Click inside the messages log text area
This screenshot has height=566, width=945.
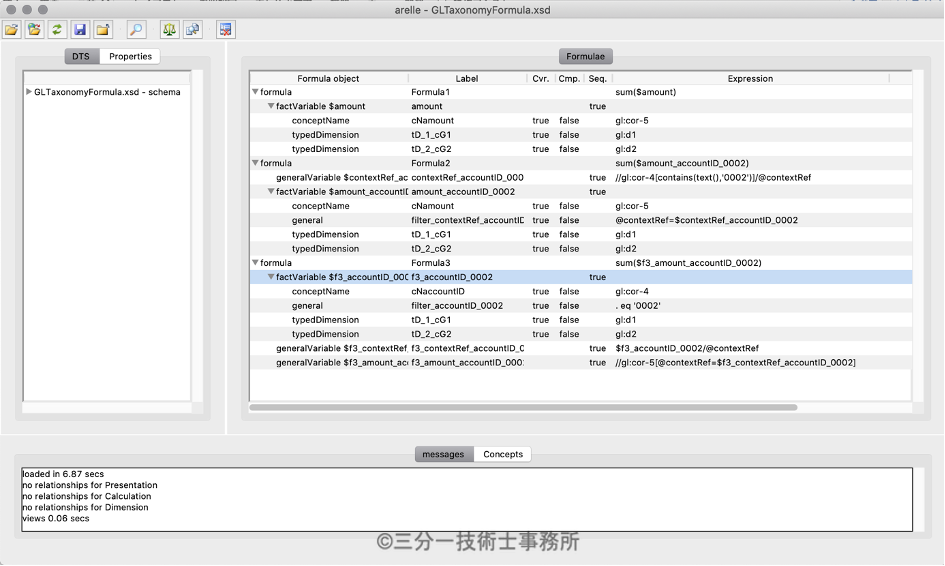(x=467, y=499)
